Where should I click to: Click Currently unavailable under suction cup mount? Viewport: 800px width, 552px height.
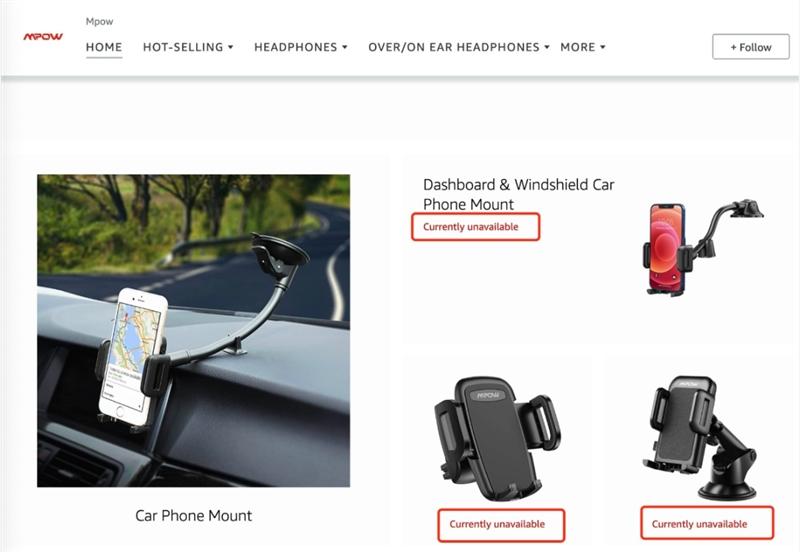[699, 524]
